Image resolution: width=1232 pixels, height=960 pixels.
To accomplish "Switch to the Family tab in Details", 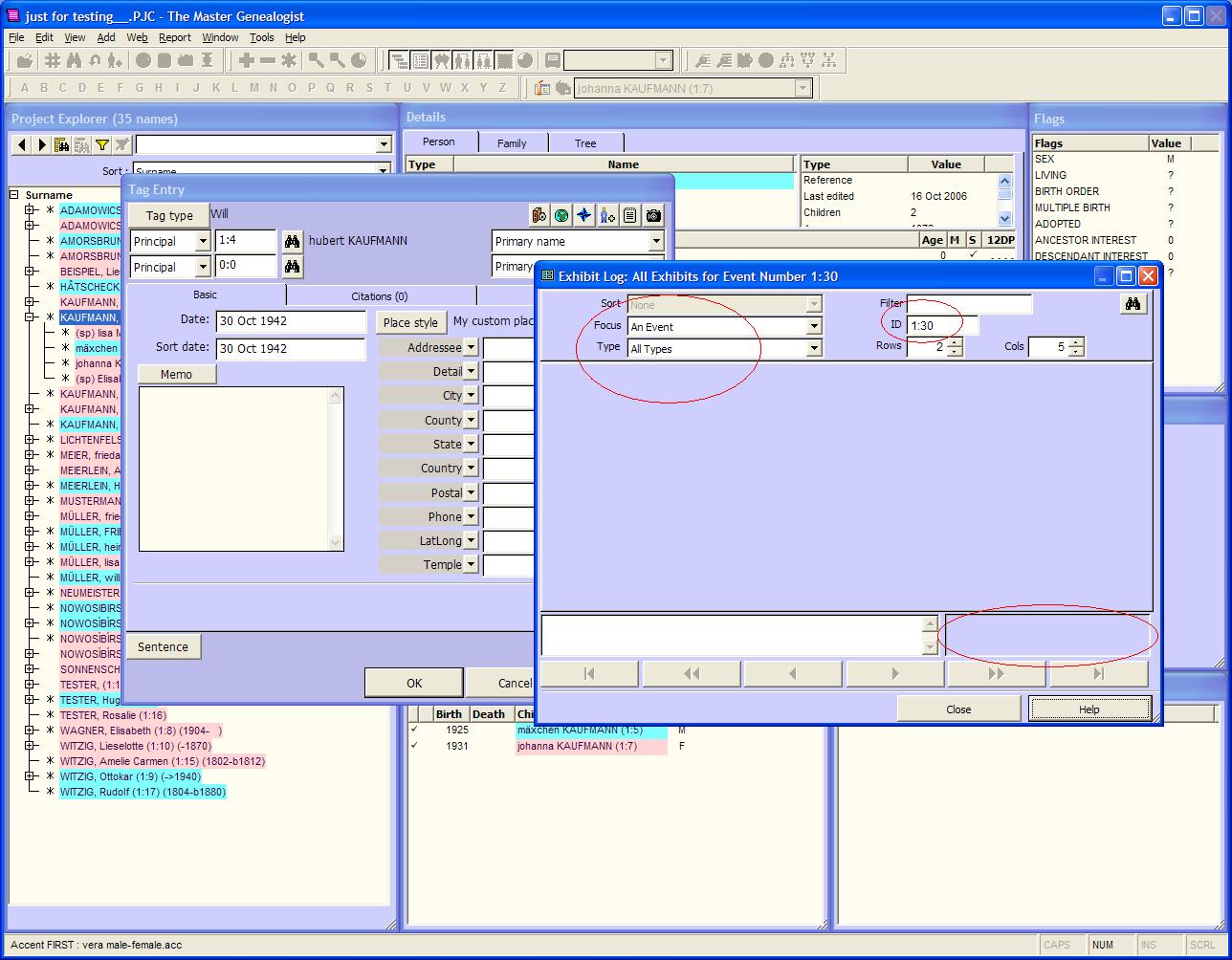I will click(x=512, y=143).
